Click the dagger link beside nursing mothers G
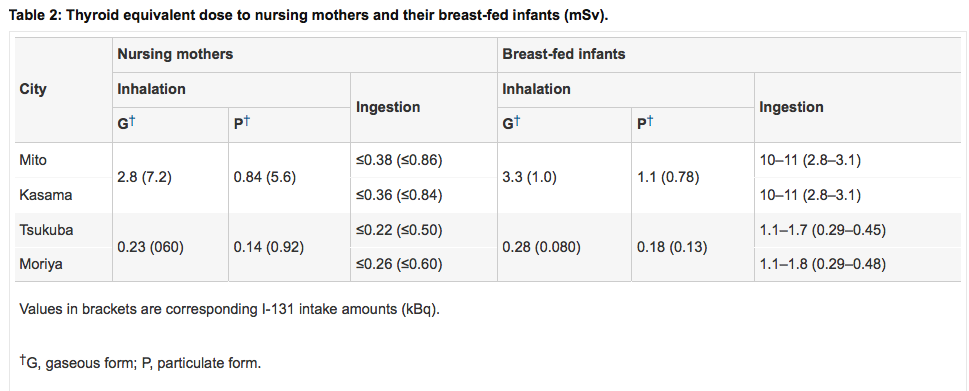The height and width of the screenshot is (391, 969). click(x=132, y=122)
